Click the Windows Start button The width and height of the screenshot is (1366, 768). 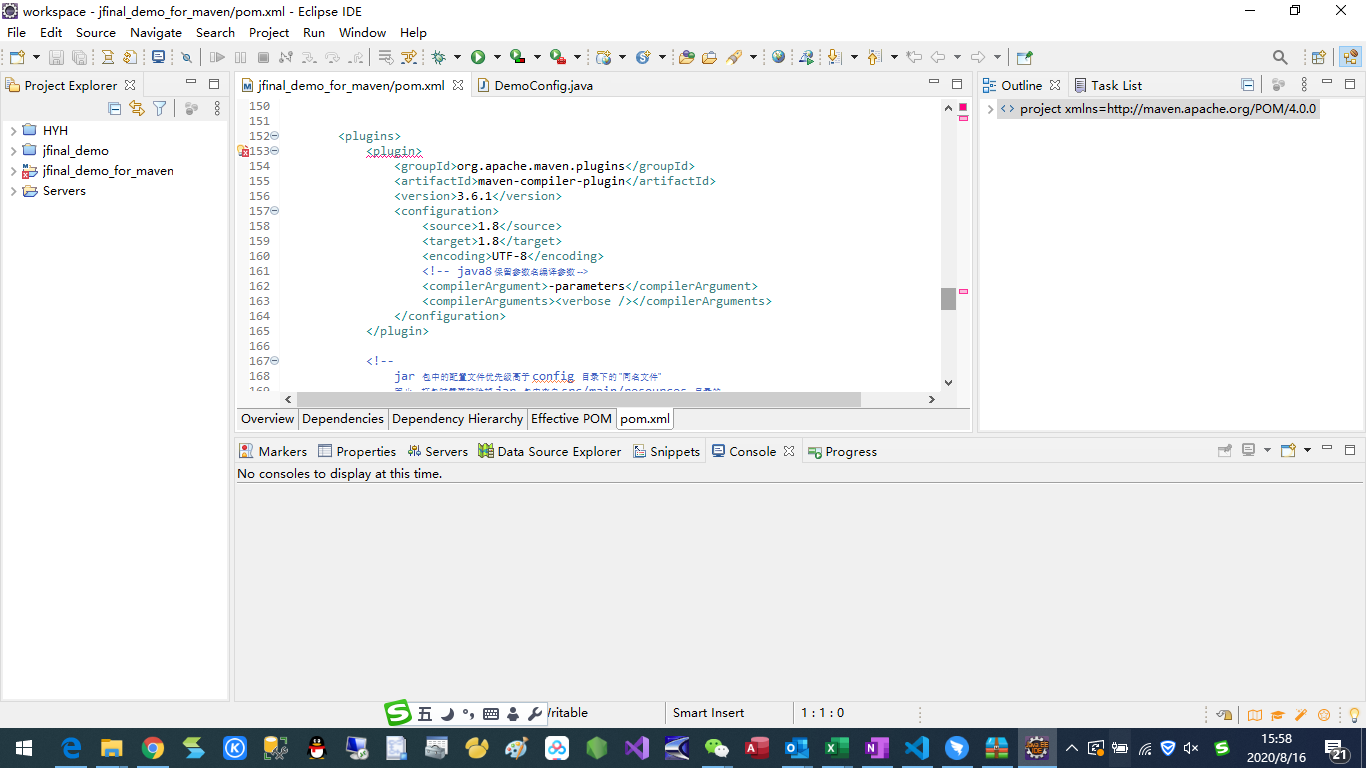23,747
